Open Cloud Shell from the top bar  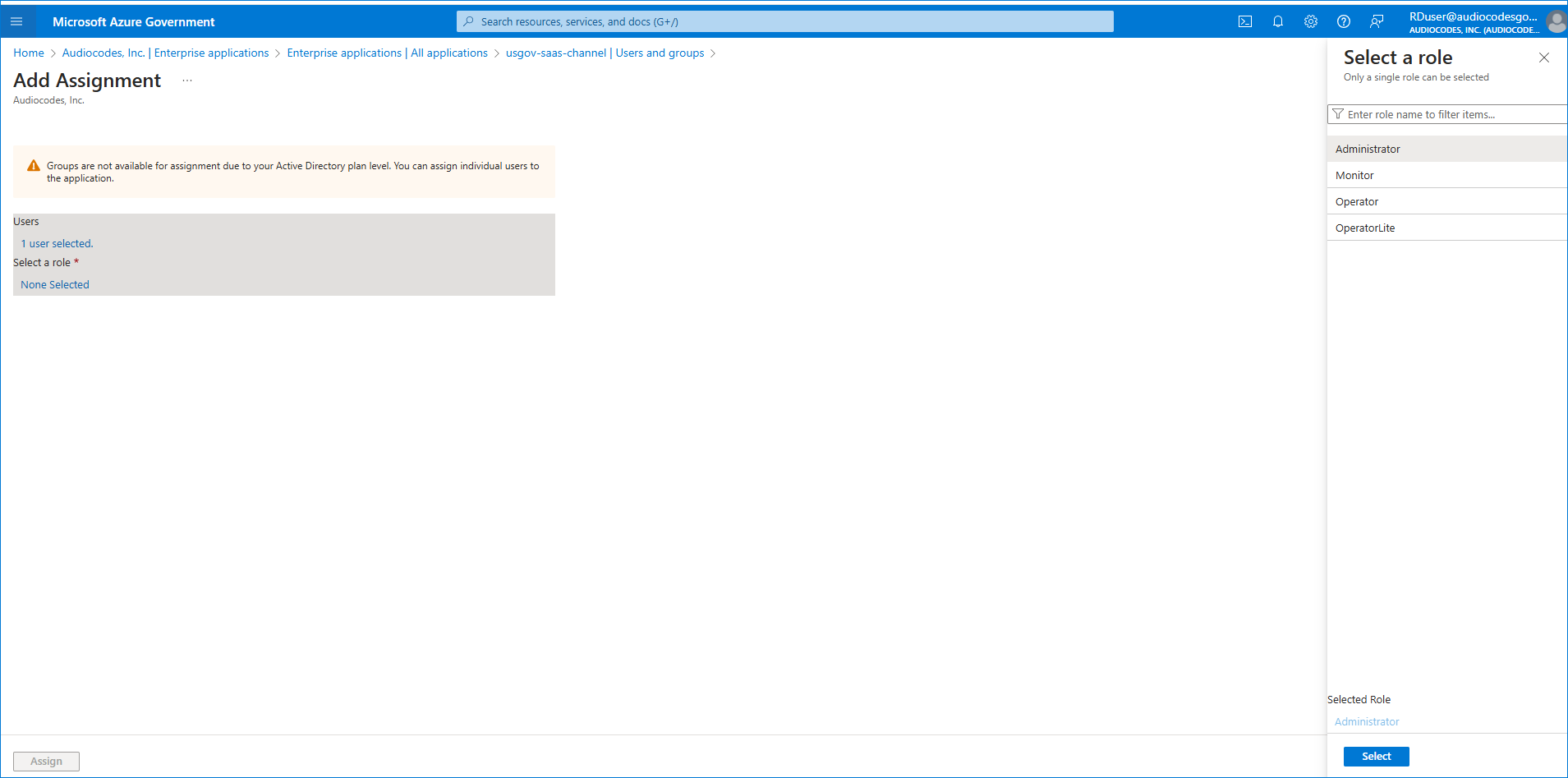1245,21
